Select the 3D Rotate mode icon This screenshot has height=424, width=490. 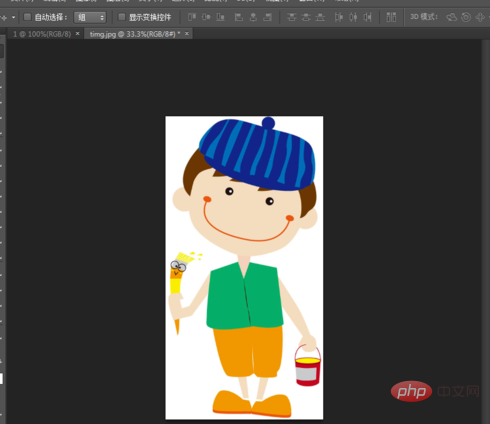[x=452, y=17]
